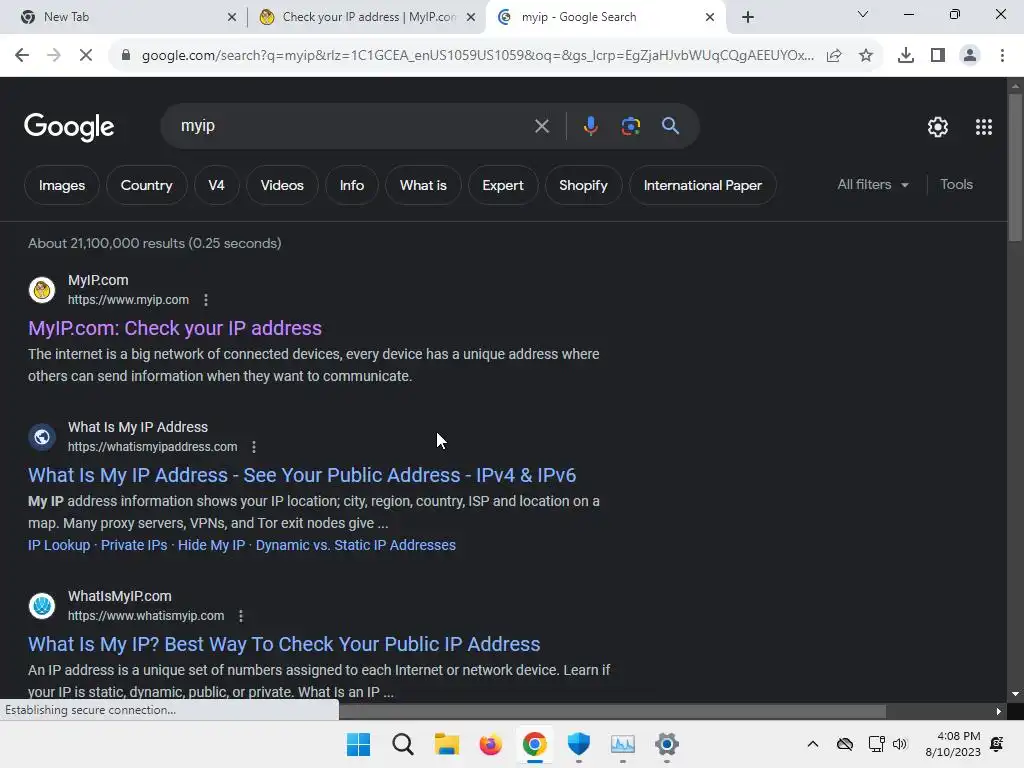1024x768 pixels.
Task: Open the IP Lookup sitelink
Action: 59,545
